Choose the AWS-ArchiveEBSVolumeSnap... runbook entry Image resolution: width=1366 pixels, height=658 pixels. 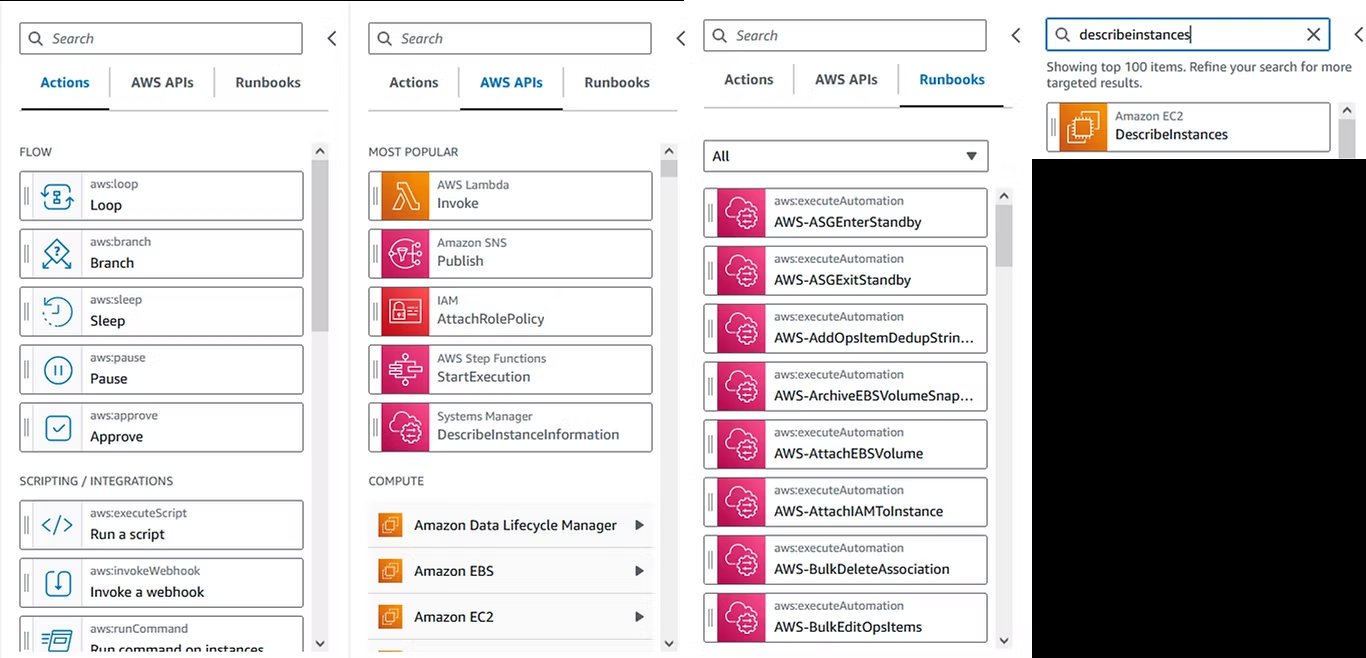click(846, 387)
